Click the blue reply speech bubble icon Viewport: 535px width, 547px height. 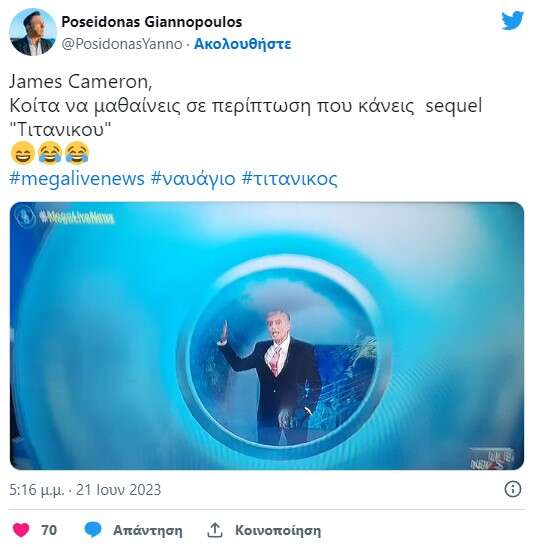(93, 530)
